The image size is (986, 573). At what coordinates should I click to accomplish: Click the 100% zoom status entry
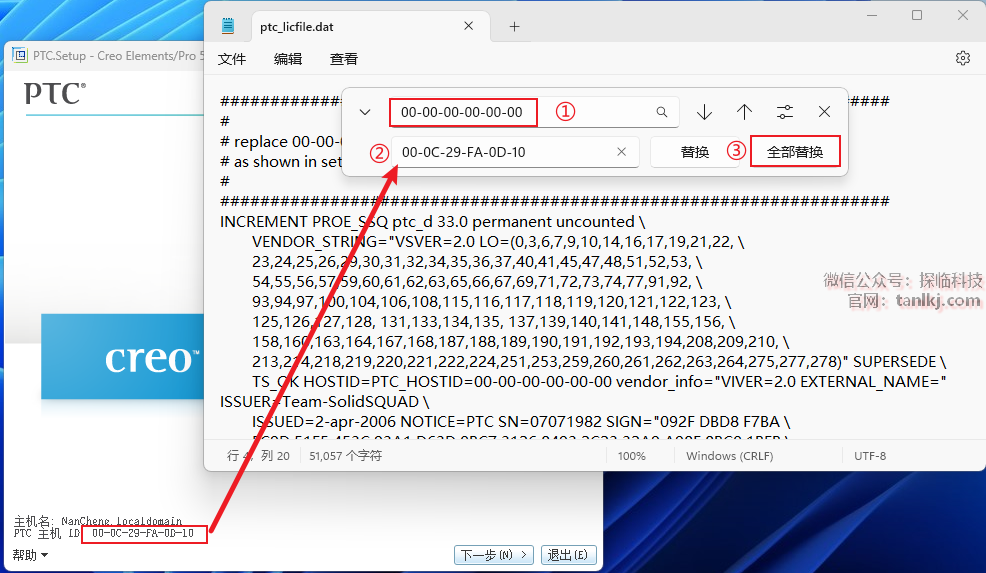click(631, 456)
